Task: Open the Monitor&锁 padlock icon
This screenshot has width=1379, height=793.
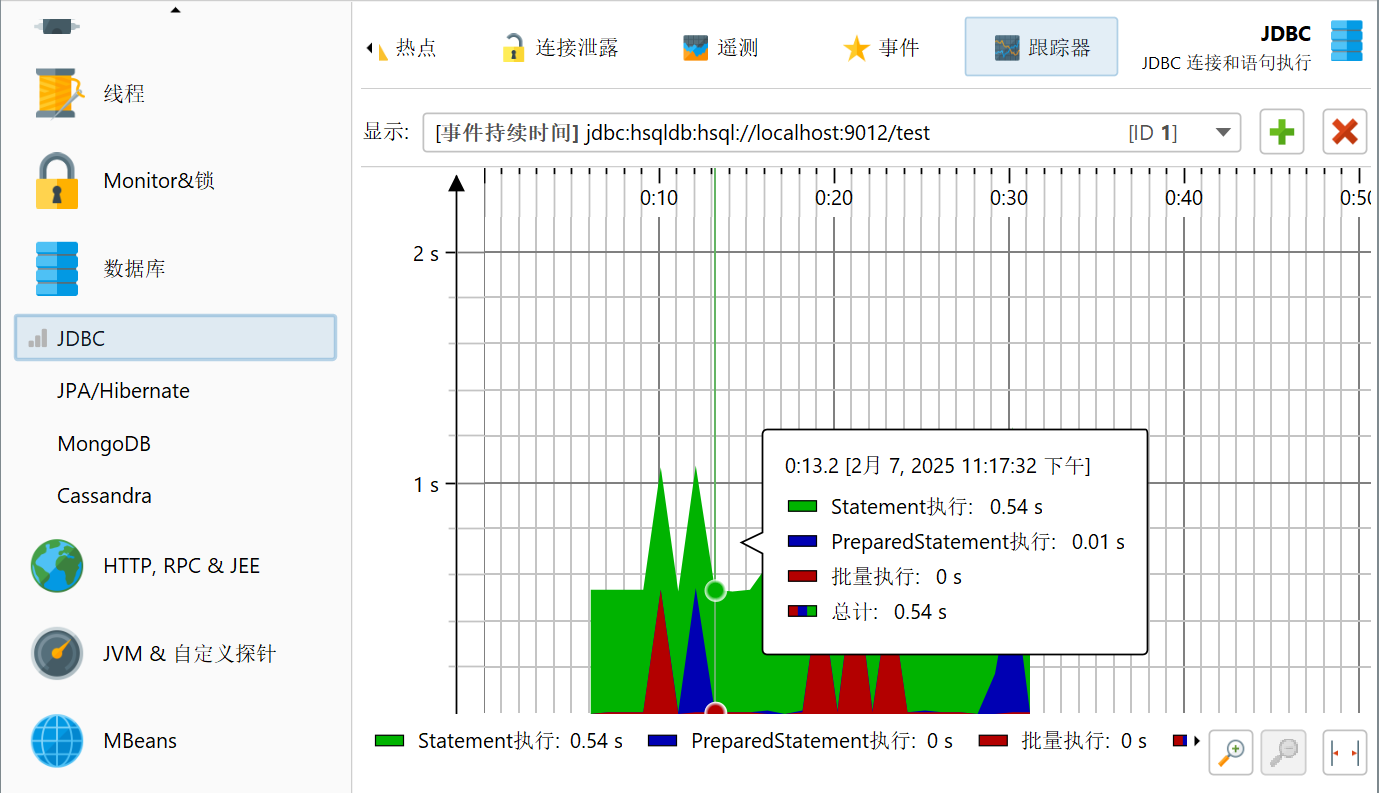Action: pyautogui.click(x=57, y=181)
